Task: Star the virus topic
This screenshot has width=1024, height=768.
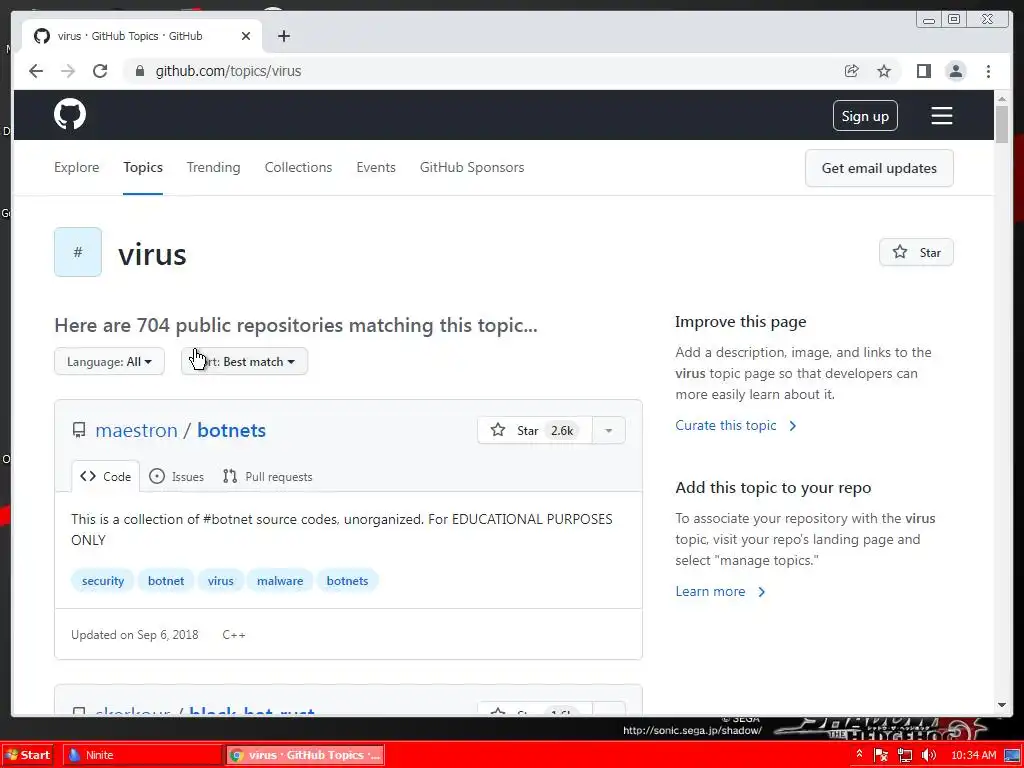Action: (916, 253)
